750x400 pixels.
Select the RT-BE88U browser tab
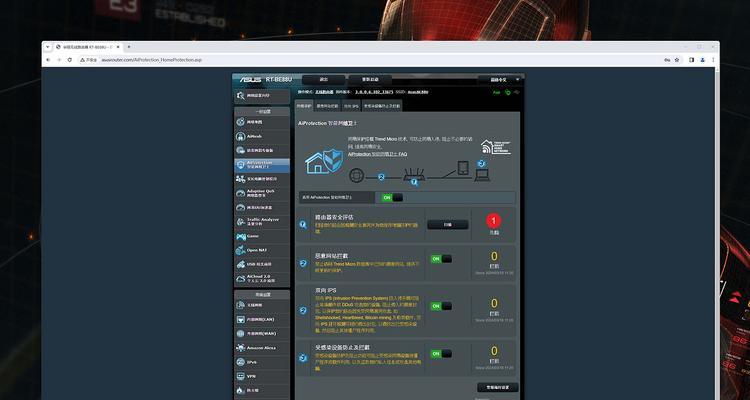coord(89,47)
